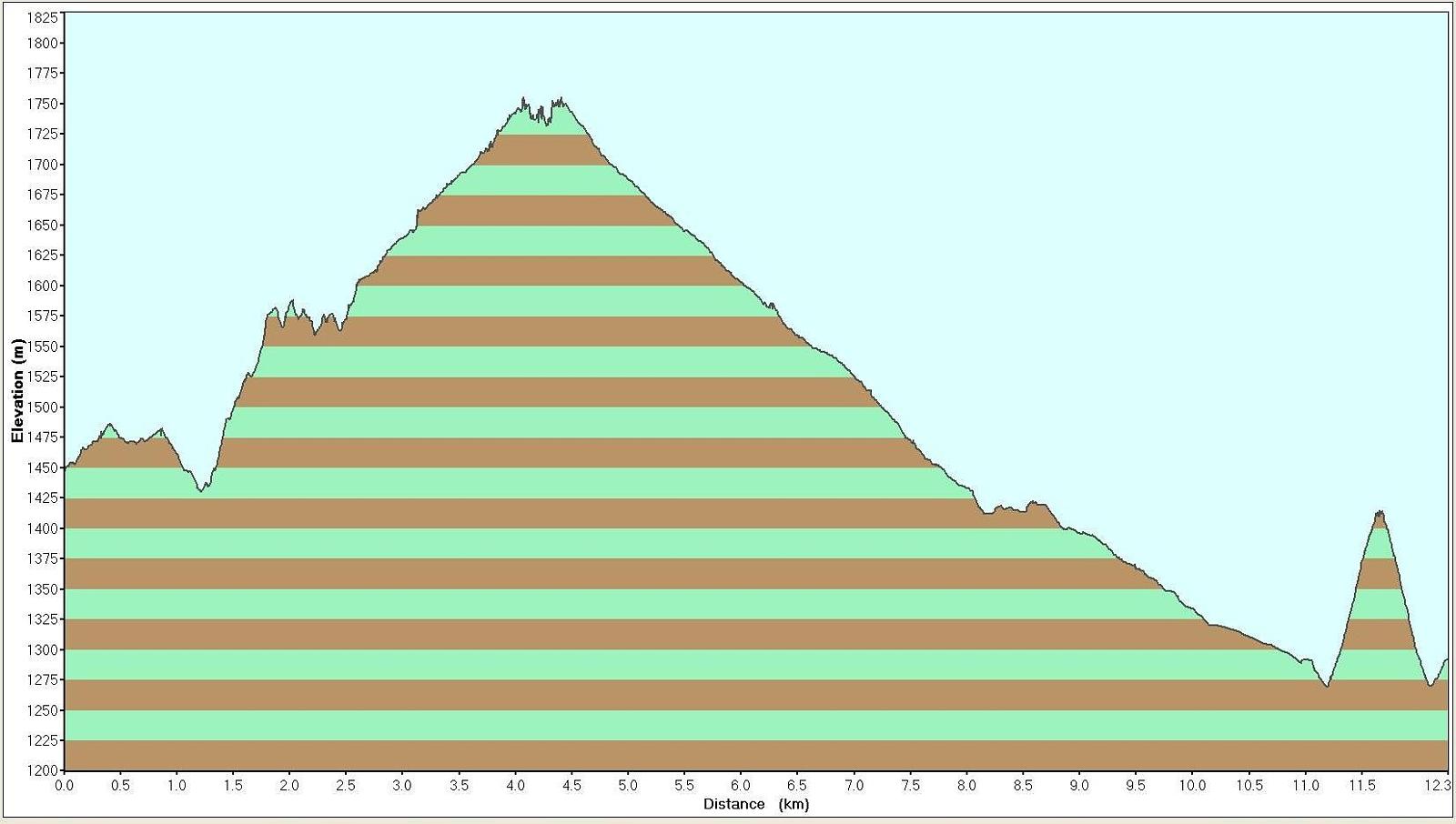Click the 6.5 distance axis label
Screen dimensions: 1456x824
(x=797, y=786)
